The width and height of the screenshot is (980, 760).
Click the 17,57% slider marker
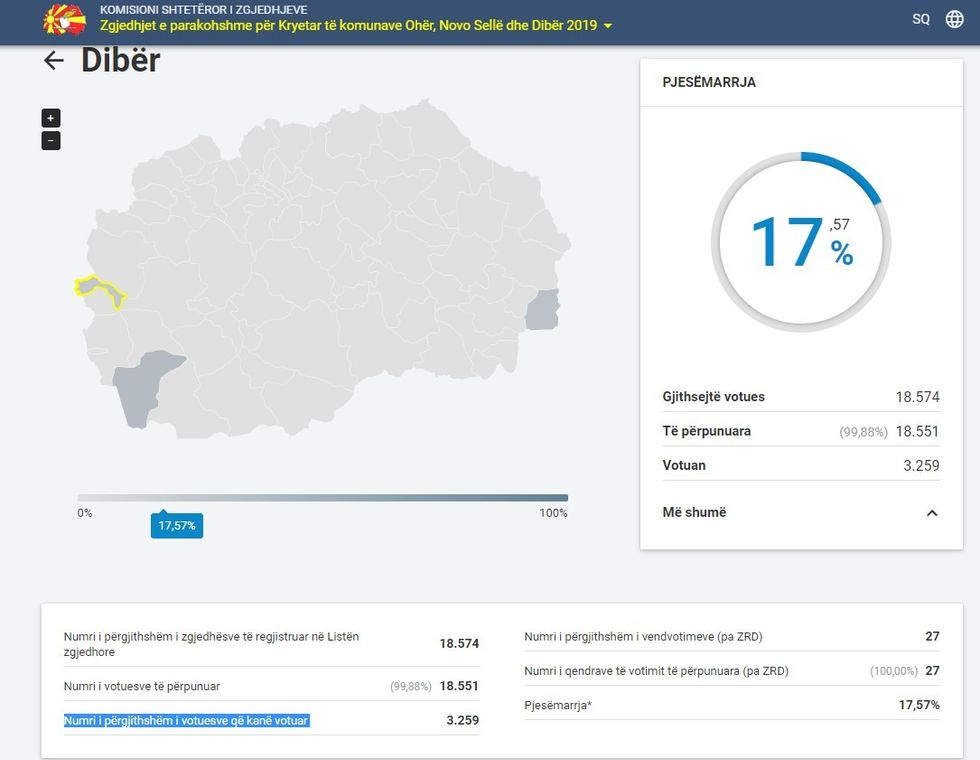(x=177, y=524)
